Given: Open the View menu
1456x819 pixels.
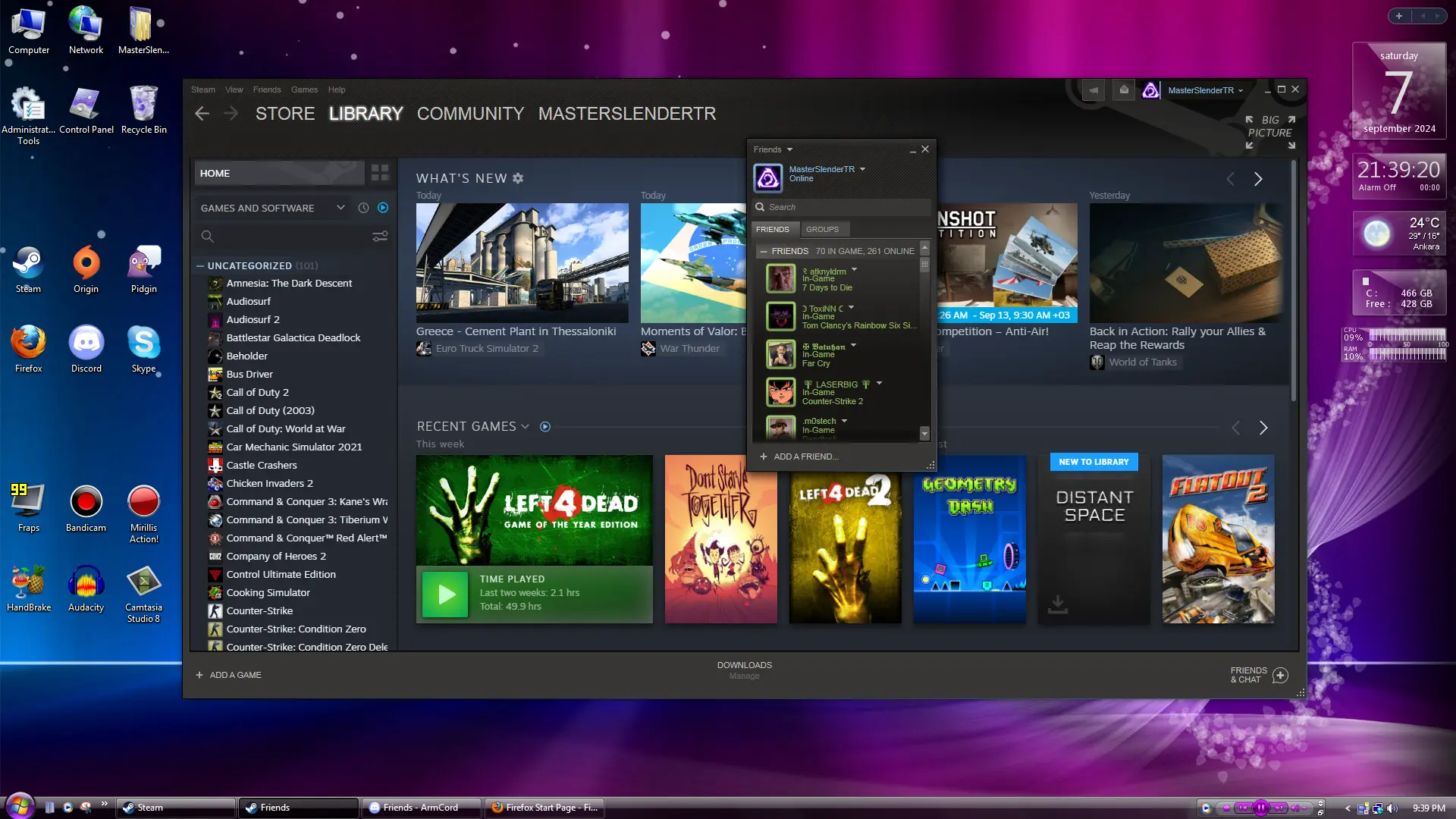Looking at the screenshot, I should pyautogui.click(x=234, y=89).
